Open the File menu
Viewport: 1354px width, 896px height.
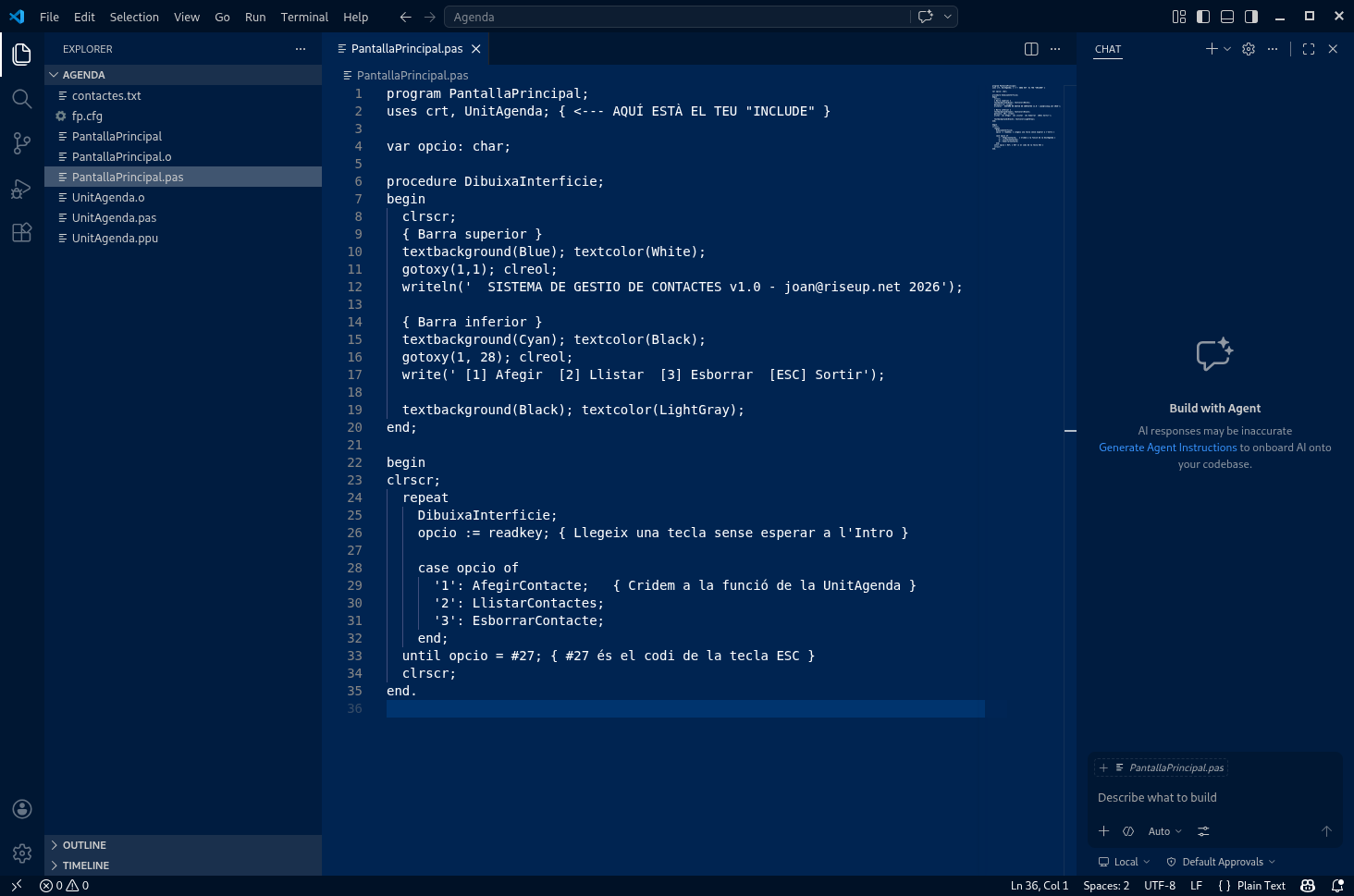pos(50,17)
